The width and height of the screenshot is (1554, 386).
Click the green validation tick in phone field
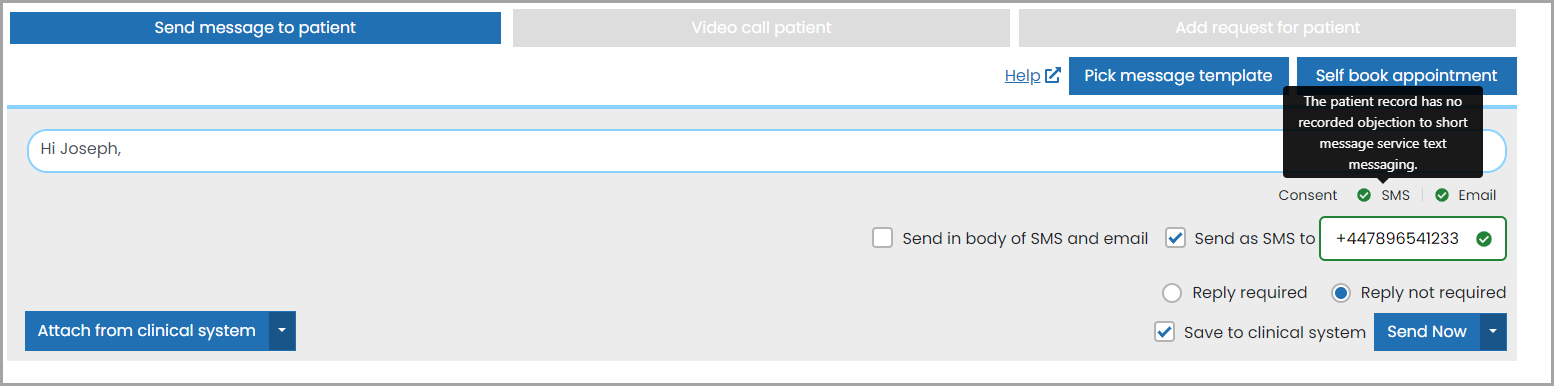point(1484,239)
